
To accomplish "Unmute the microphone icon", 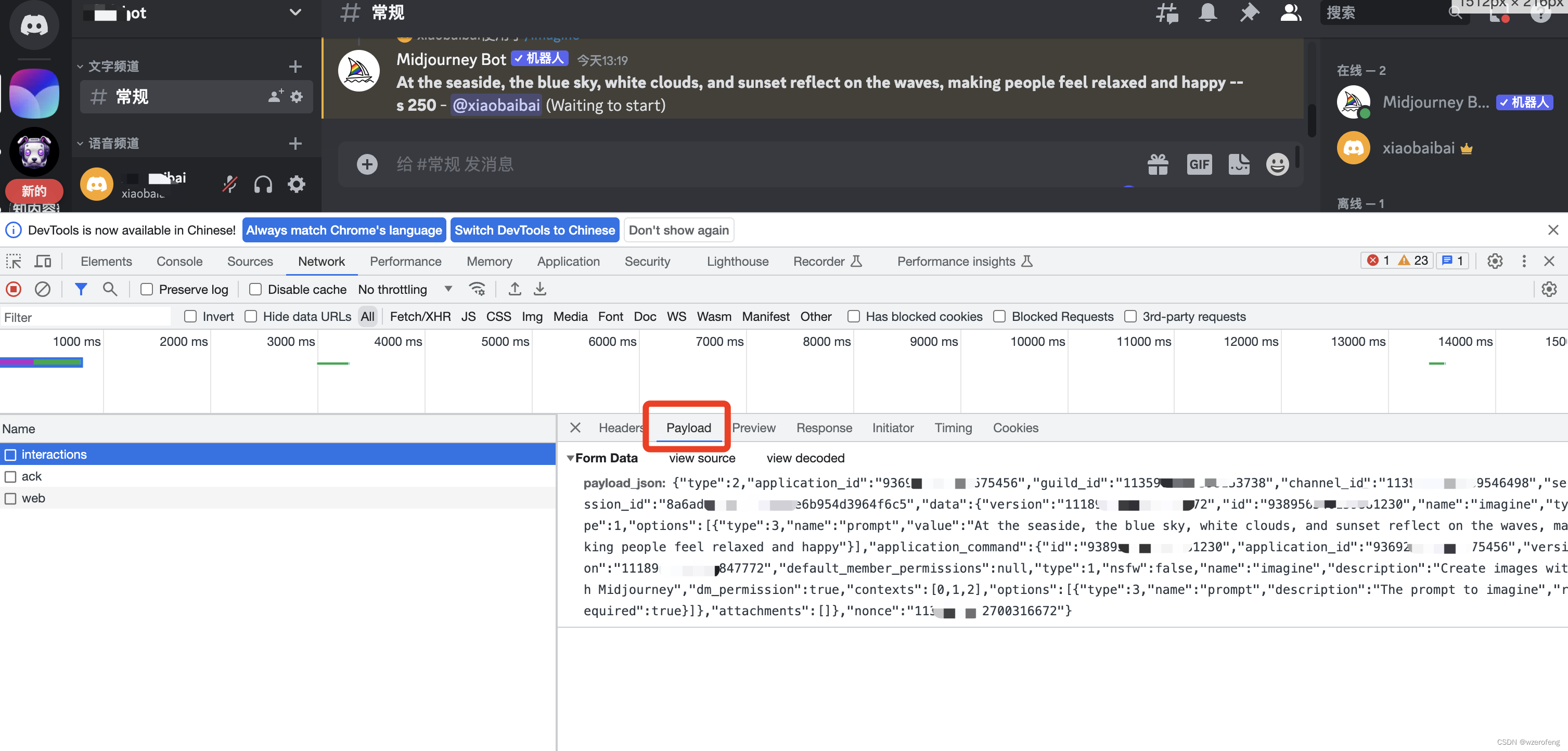I will pos(229,184).
